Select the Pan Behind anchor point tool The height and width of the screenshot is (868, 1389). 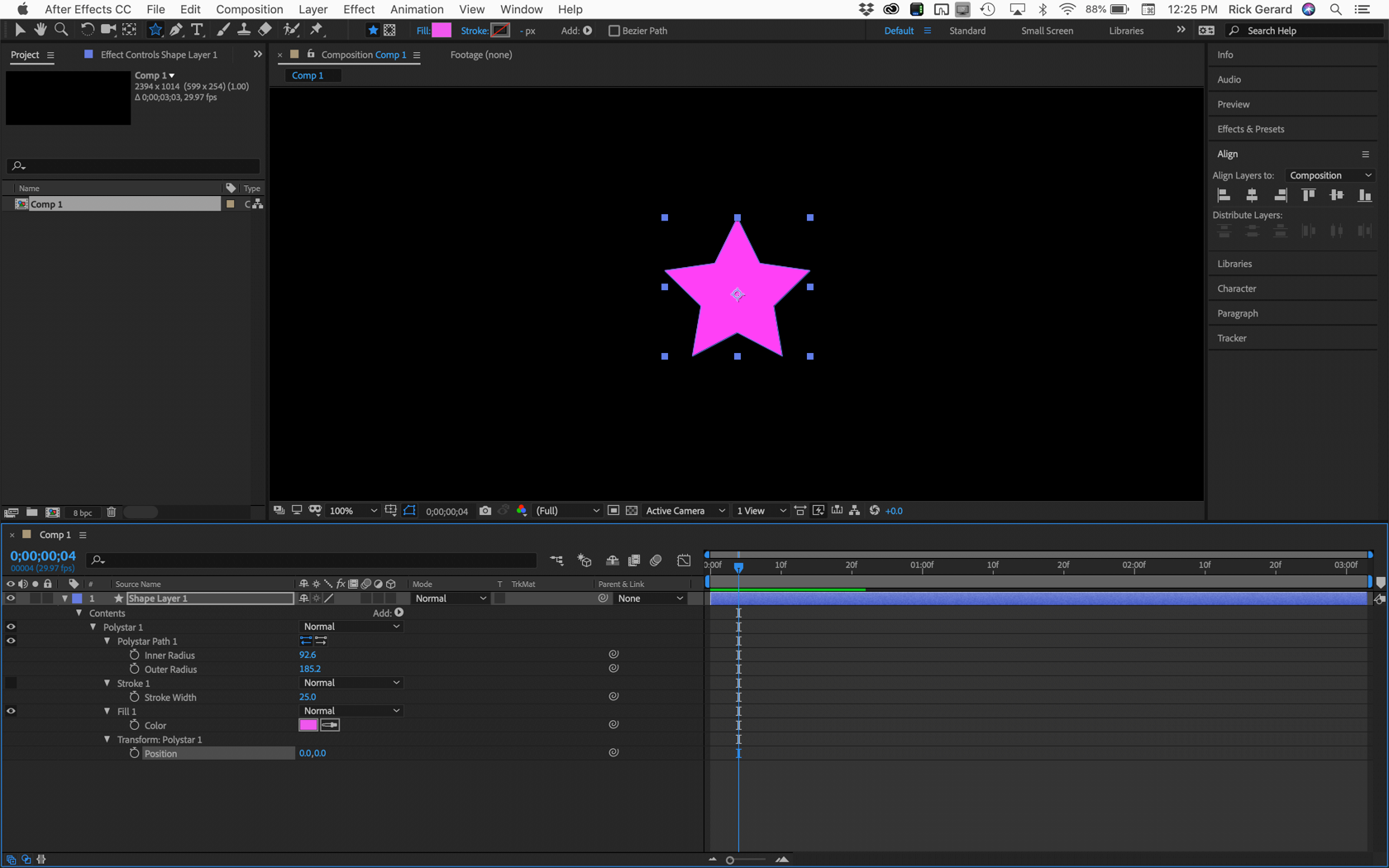point(130,30)
